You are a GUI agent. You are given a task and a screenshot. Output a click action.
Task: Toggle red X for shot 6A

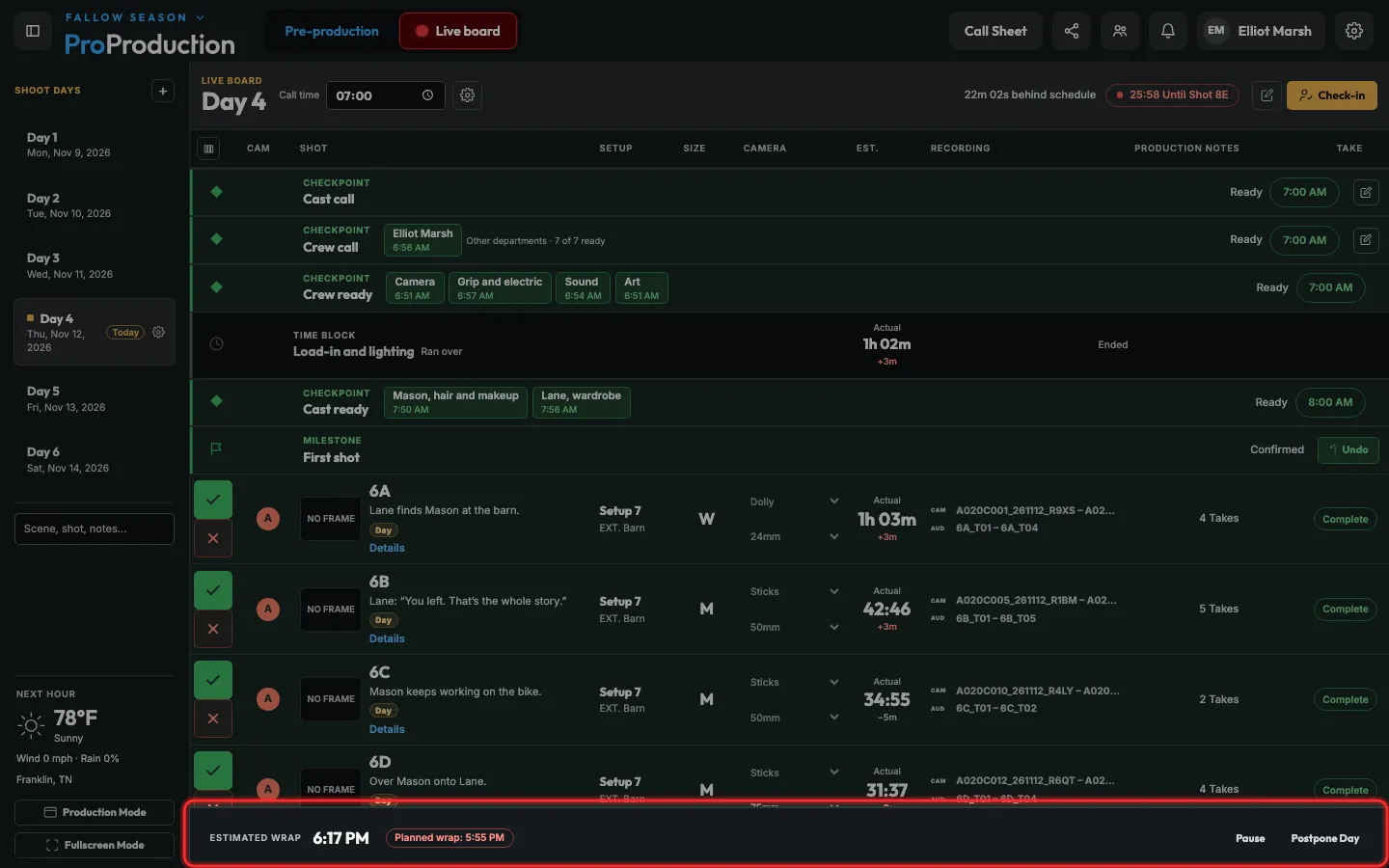point(213,538)
